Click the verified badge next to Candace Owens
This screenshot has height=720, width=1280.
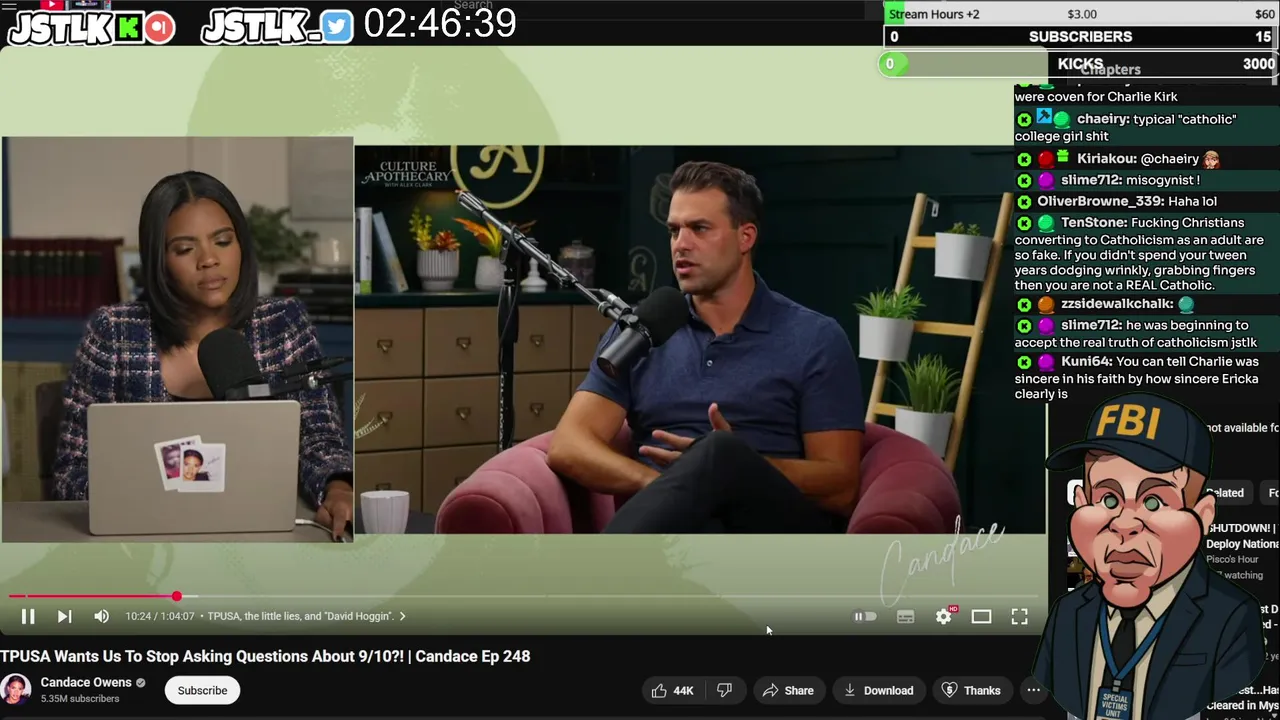[x=141, y=683]
